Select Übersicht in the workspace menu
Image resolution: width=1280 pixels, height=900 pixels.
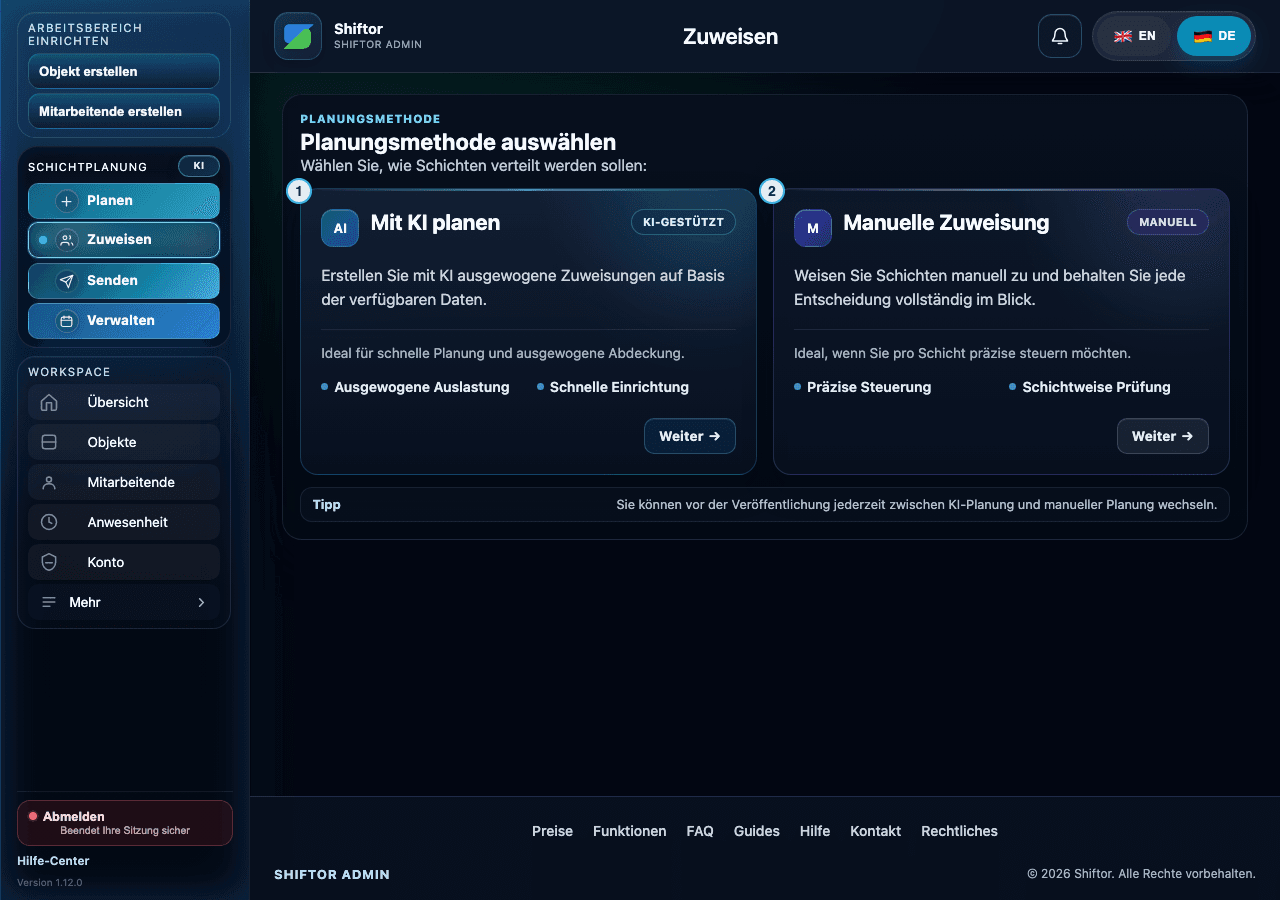tap(124, 402)
